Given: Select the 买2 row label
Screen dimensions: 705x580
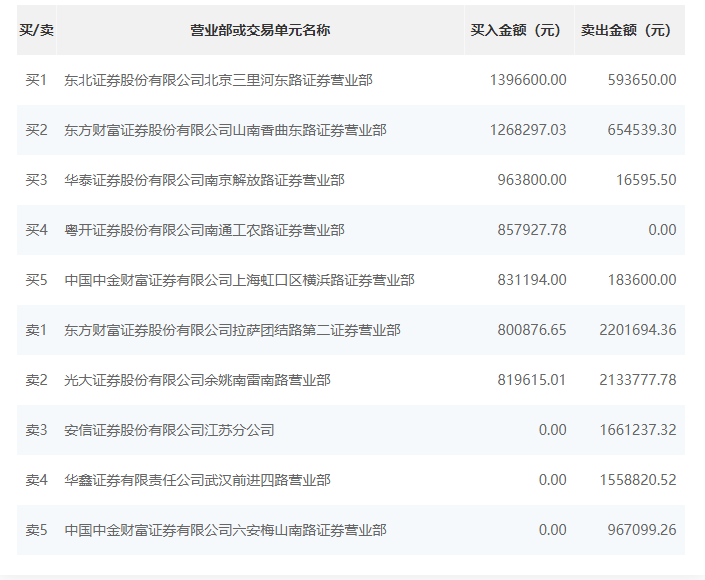Looking at the screenshot, I should [36, 130].
